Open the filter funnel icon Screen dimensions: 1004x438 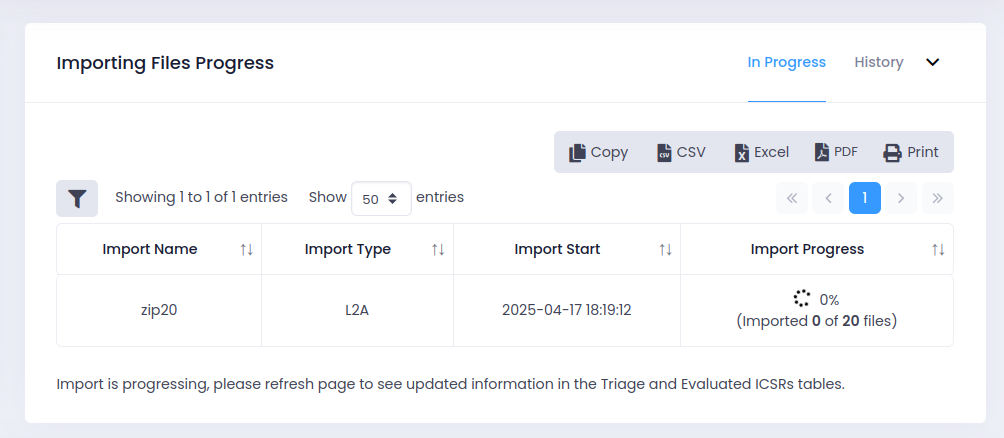(x=77, y=198)
